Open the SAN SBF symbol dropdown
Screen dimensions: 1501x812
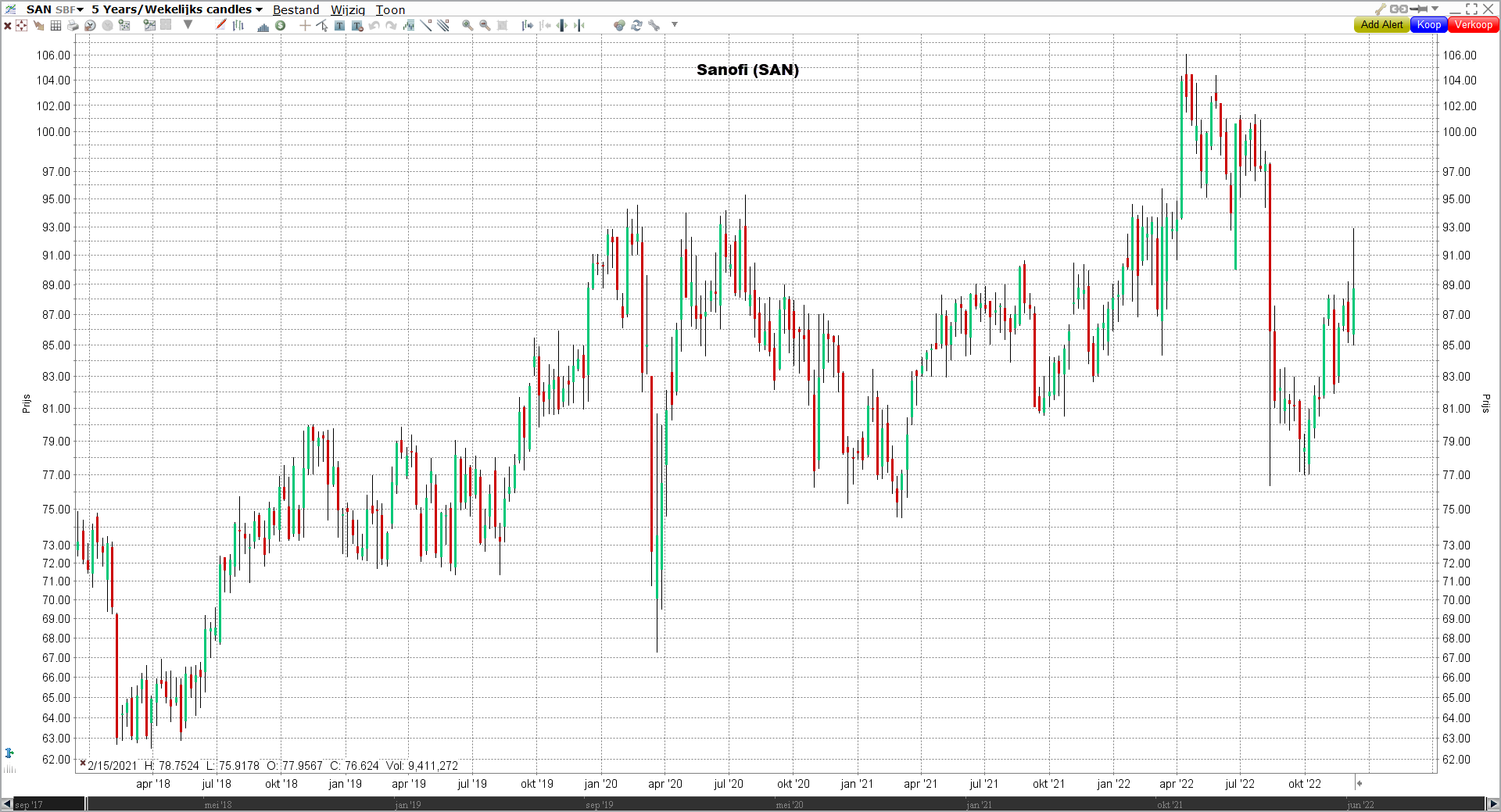tap(55, 9)
